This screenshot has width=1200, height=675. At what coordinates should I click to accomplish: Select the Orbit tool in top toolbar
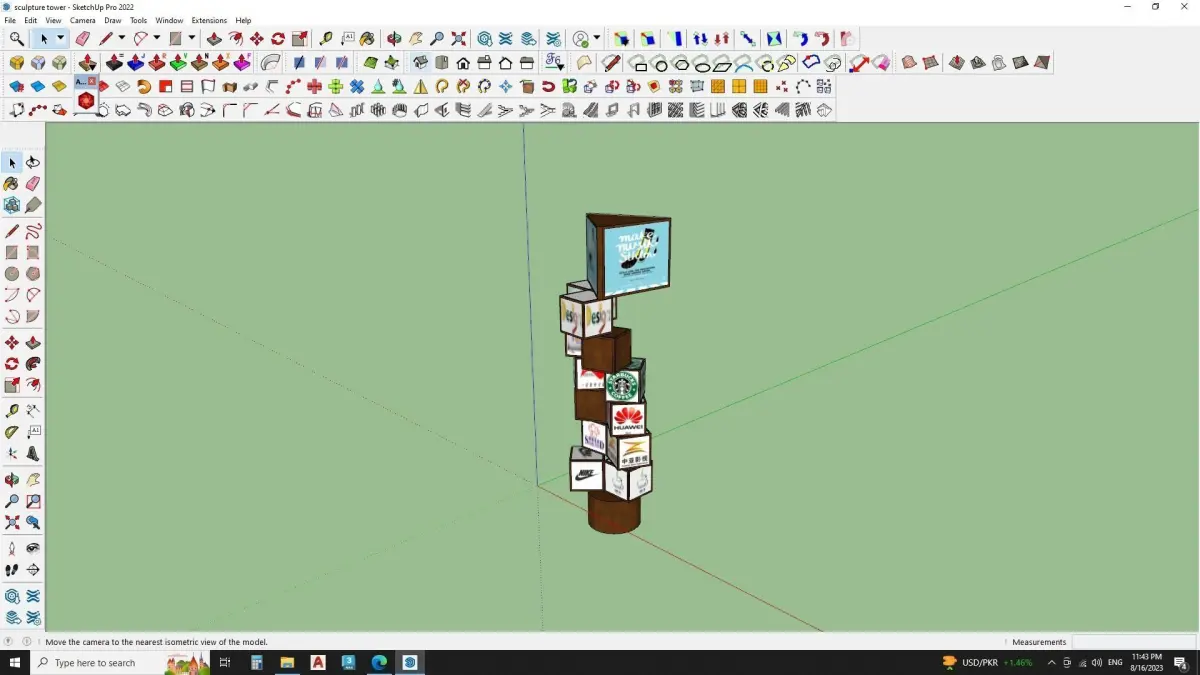coord(394,39)
